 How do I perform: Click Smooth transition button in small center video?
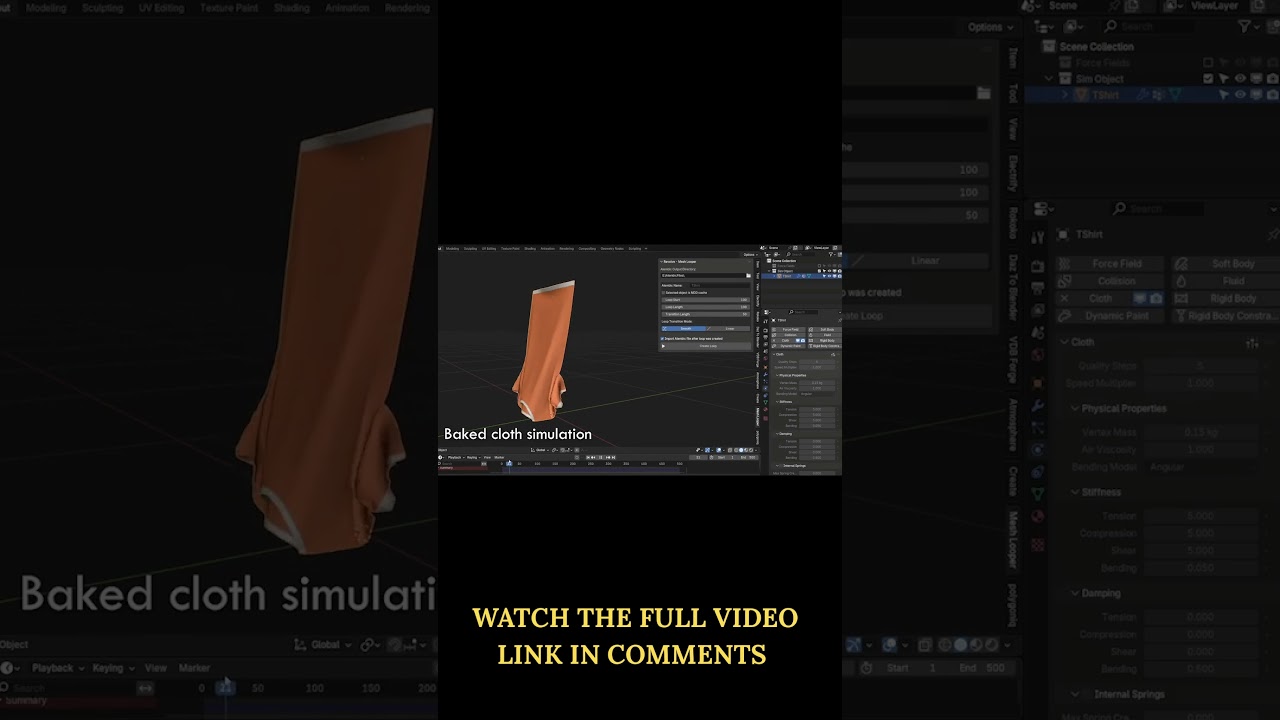point(685,328)
